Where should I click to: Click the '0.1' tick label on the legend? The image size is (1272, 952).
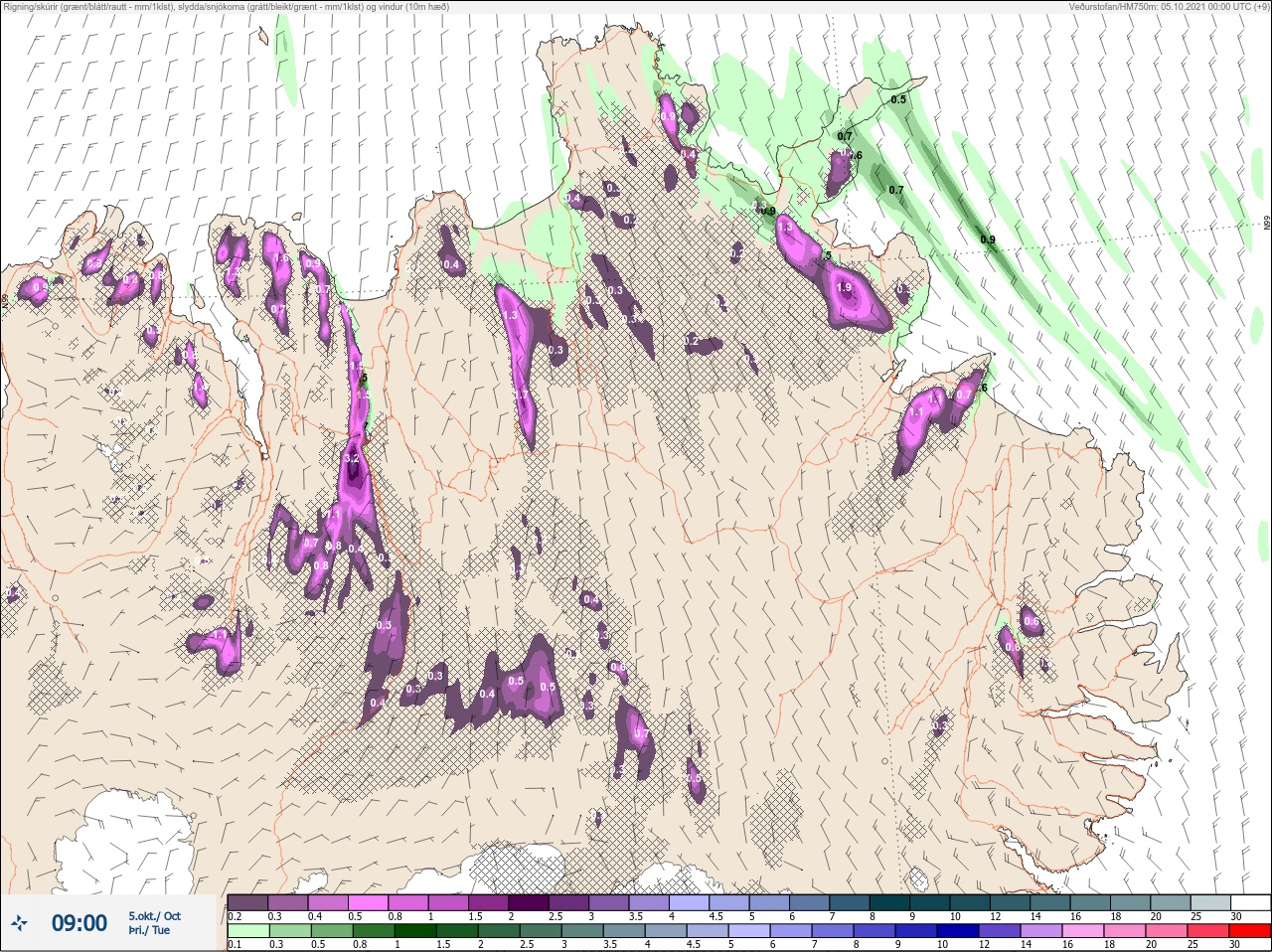(235, 945)
